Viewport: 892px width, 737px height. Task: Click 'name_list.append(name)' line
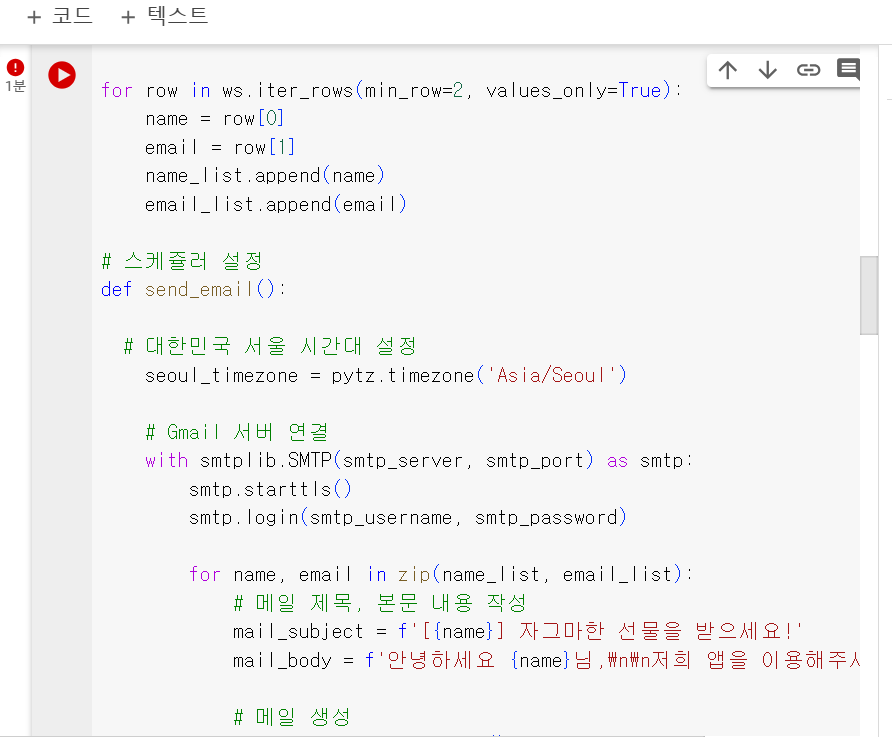265,176
